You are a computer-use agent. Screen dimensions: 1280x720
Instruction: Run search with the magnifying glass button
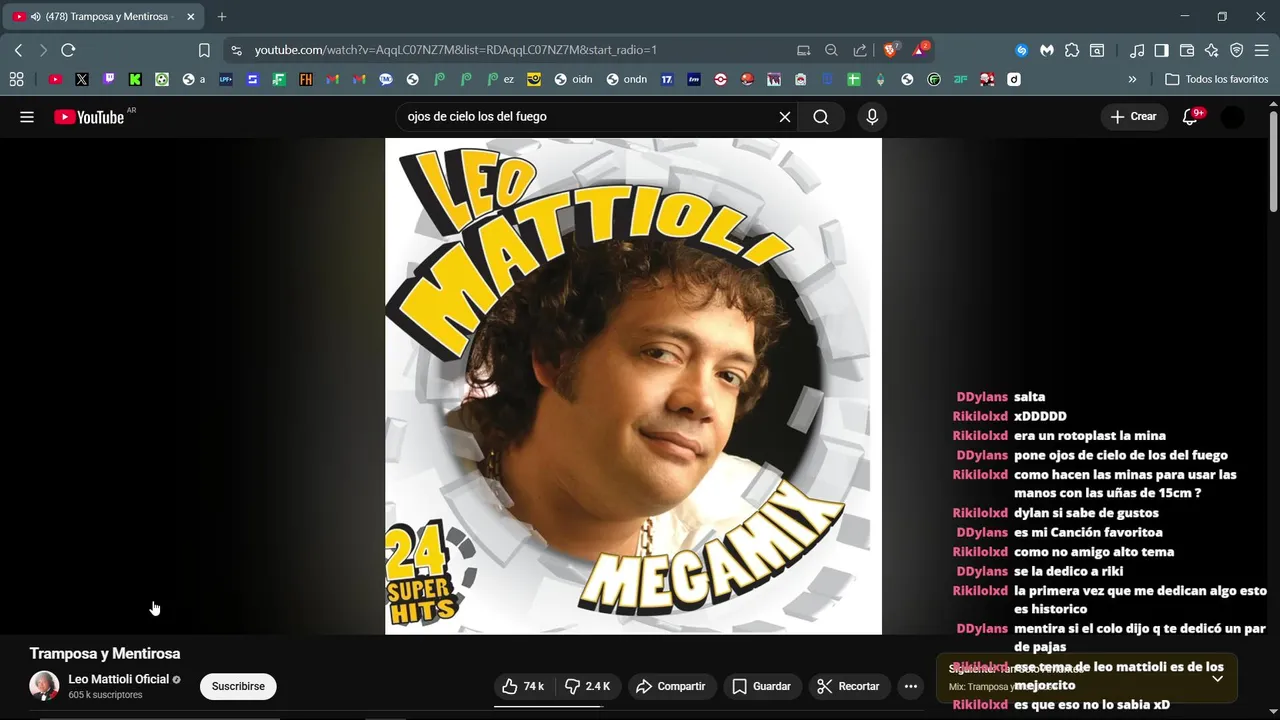821,117
